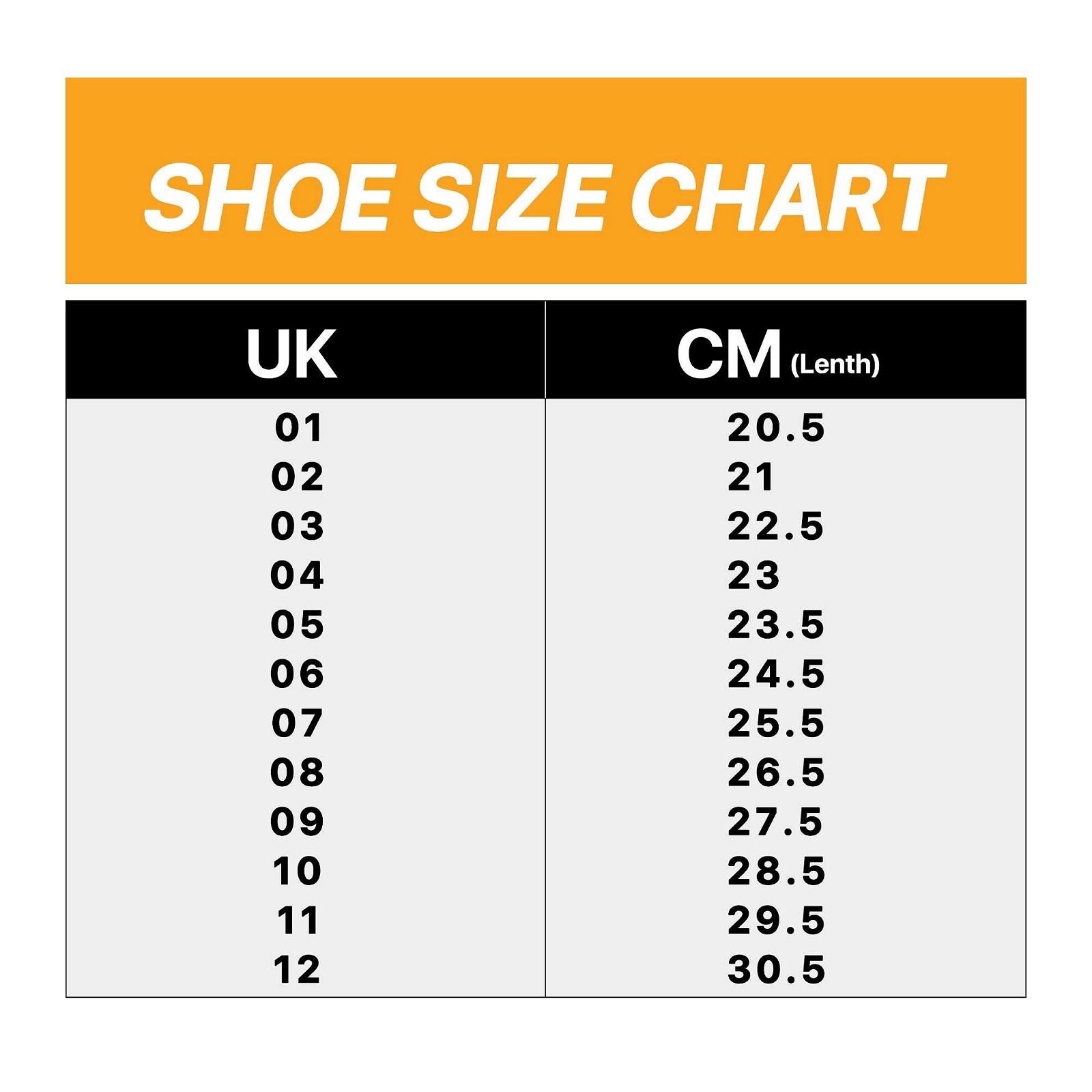This screenshot has height=1092, width=1092.
Task: Click the 25.5 cm length value
Action: click(776, 723)
